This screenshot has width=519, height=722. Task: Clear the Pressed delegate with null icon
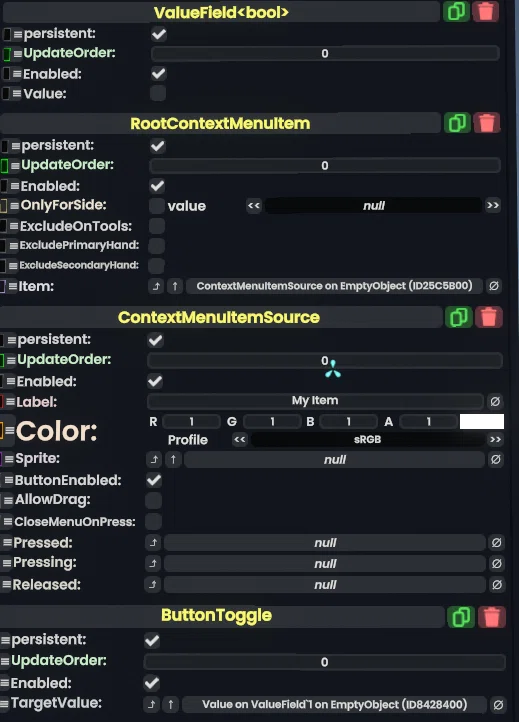click(496, 543)
